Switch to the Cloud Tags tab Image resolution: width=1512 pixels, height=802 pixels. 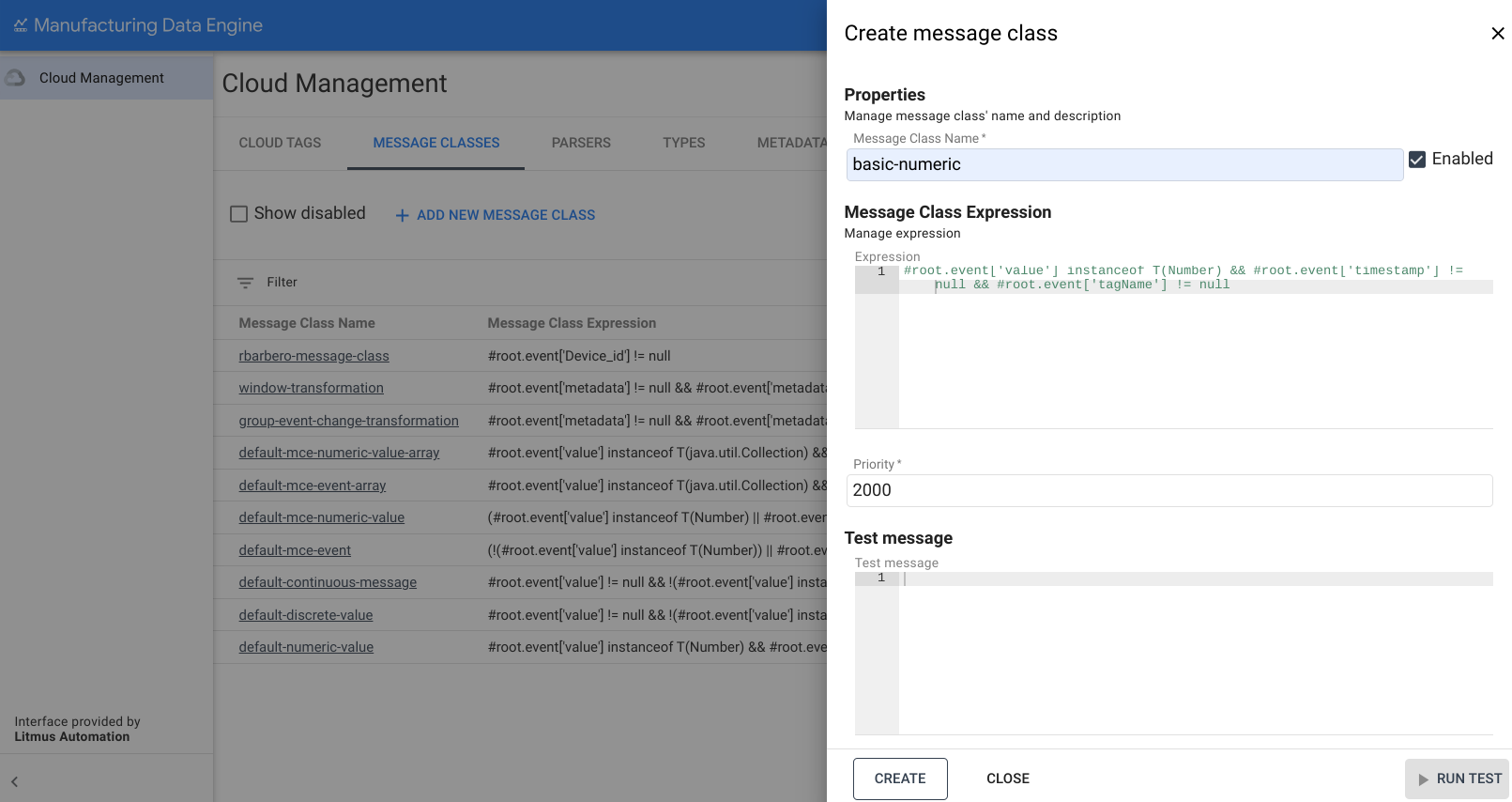pyautogui.click(x=280, y=143)
